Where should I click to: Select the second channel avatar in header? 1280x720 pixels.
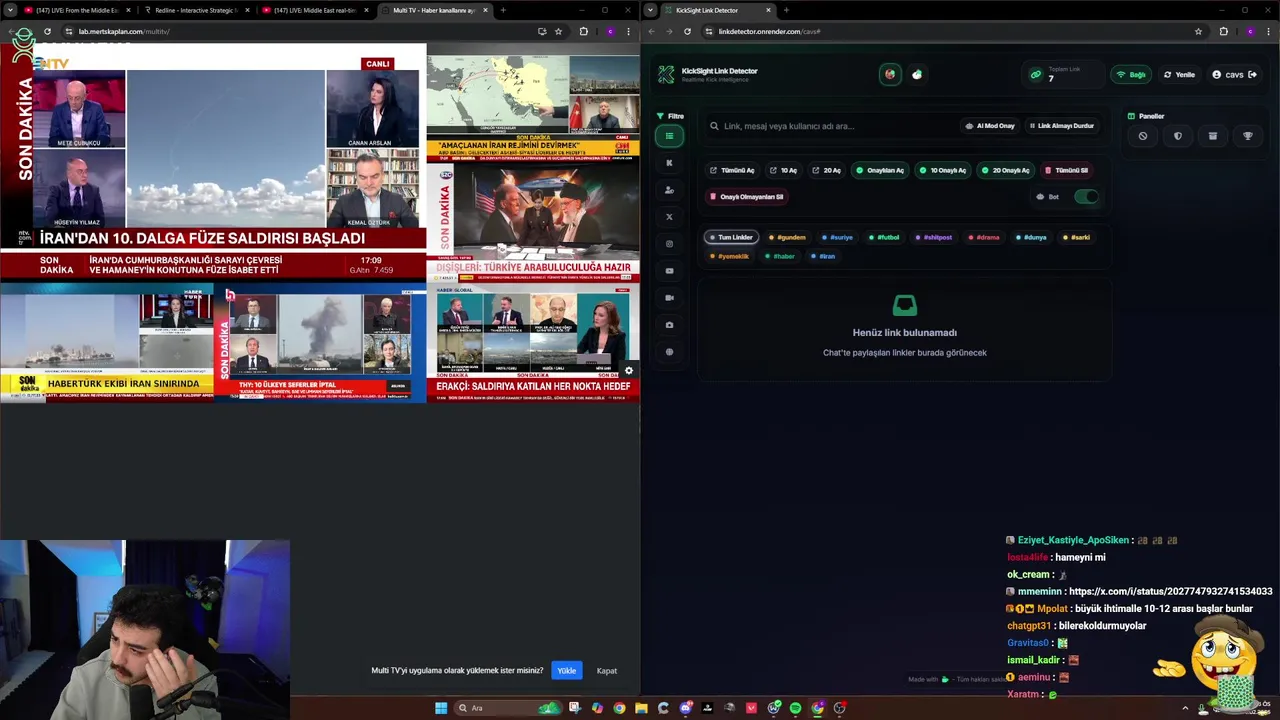tap(917, 75)
